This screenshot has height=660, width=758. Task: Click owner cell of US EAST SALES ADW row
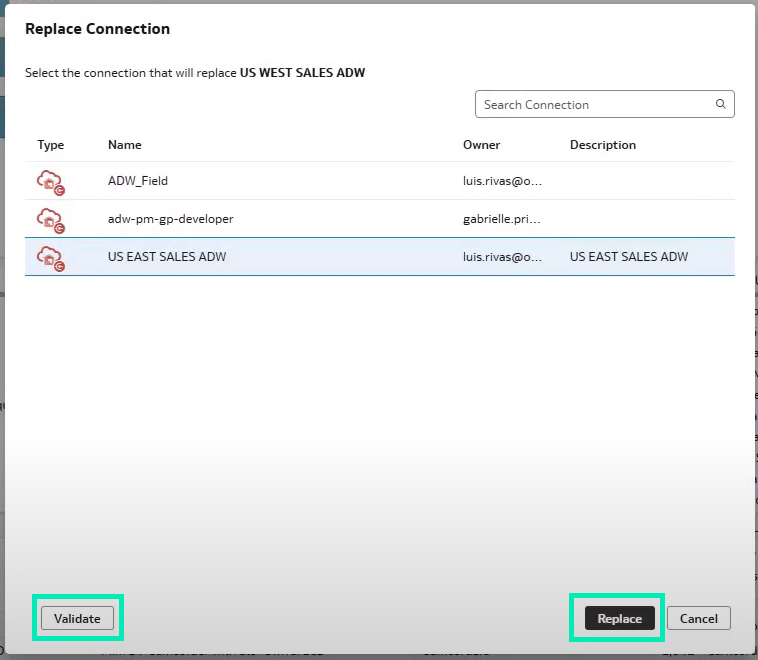click(503, 256)
